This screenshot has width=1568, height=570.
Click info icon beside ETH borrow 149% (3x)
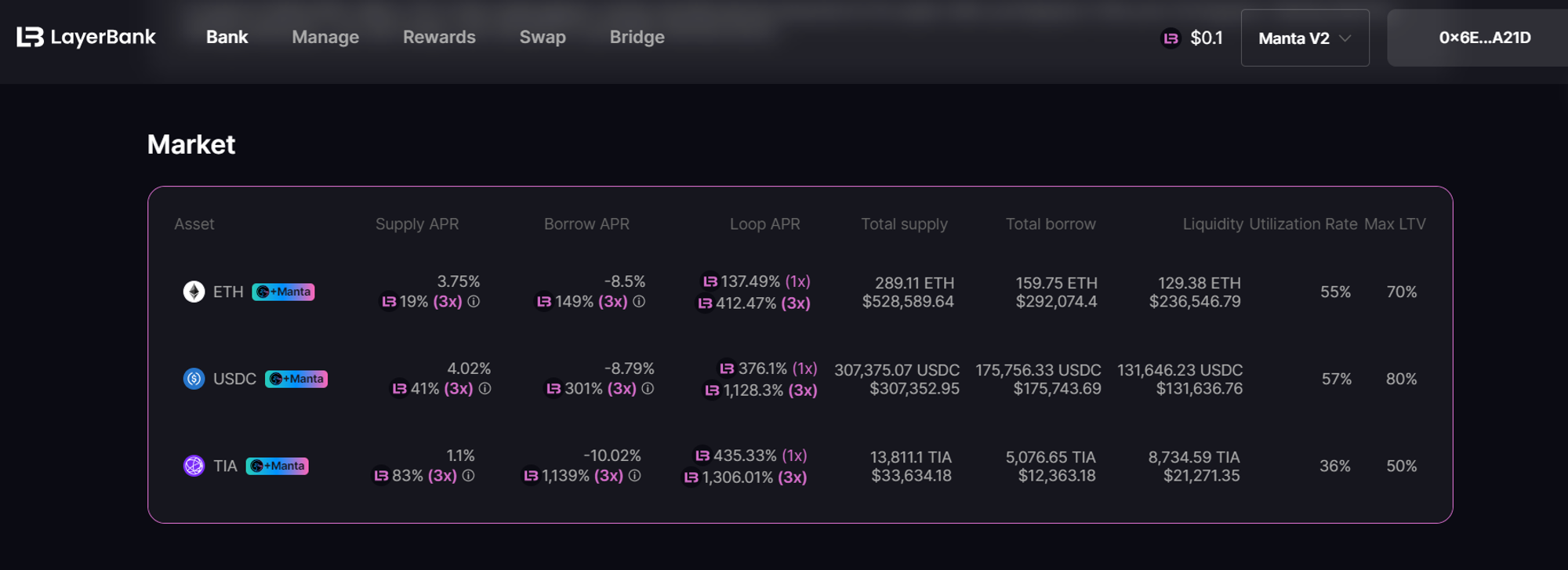[x=639, y=302]
